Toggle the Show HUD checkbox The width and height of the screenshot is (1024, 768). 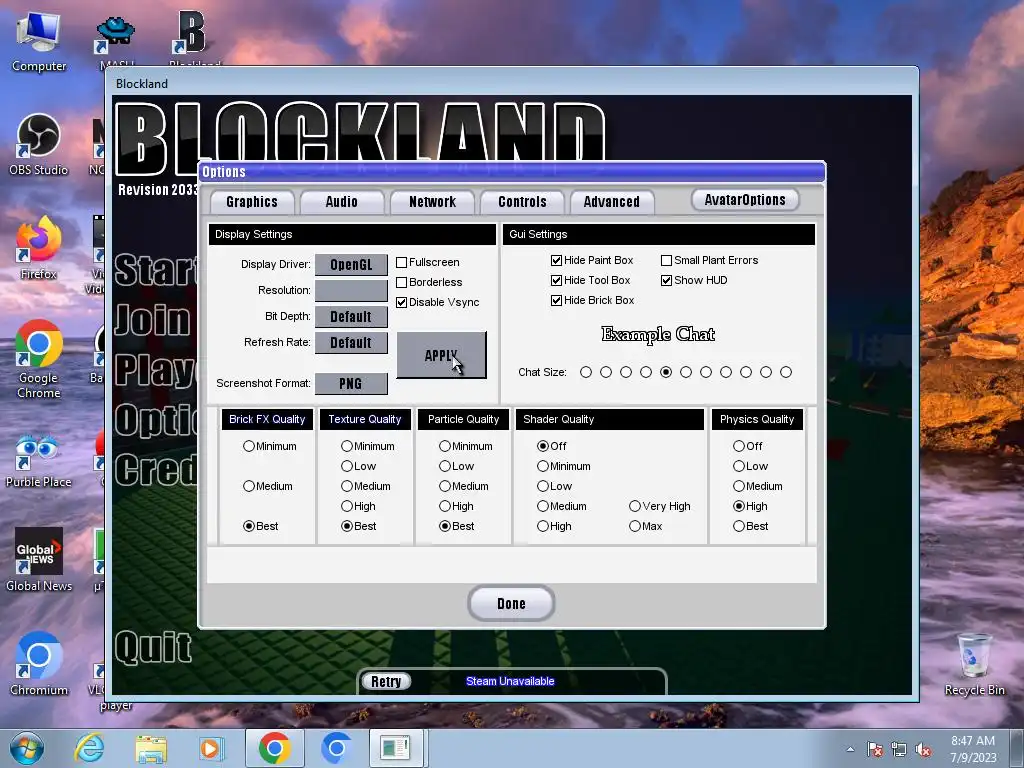[x=666, y=280]
